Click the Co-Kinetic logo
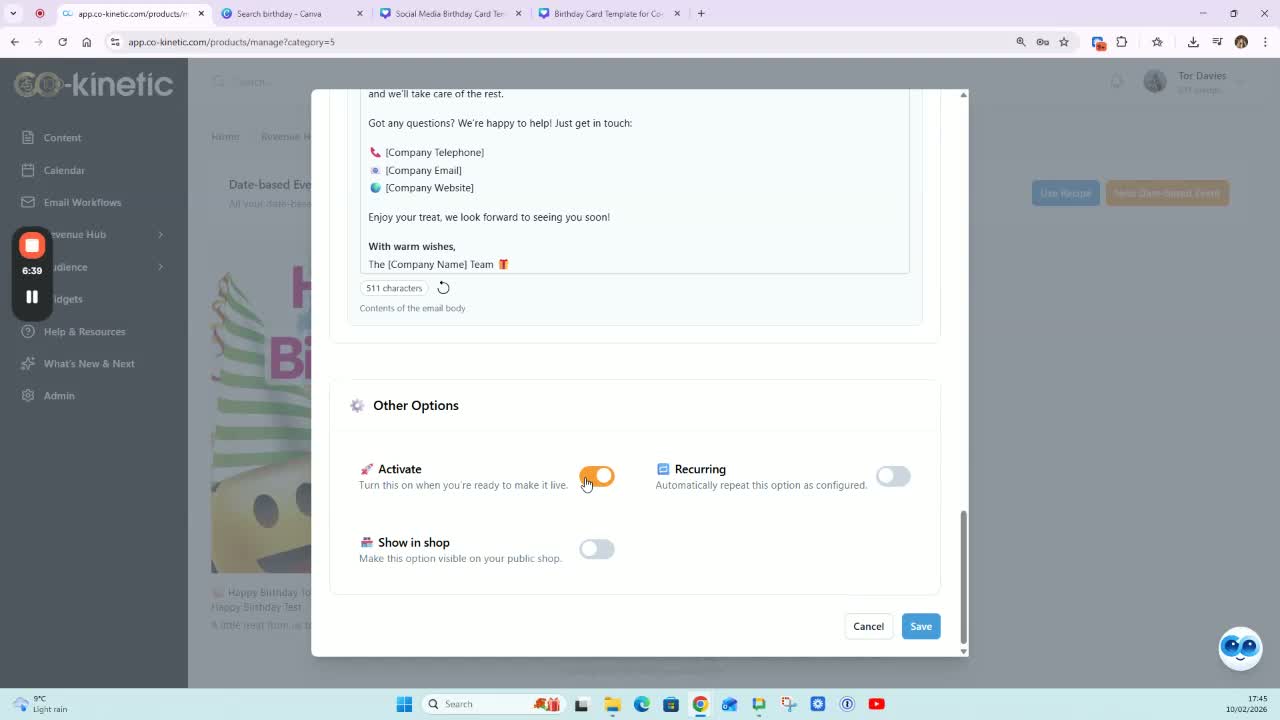 click(94, 84)
